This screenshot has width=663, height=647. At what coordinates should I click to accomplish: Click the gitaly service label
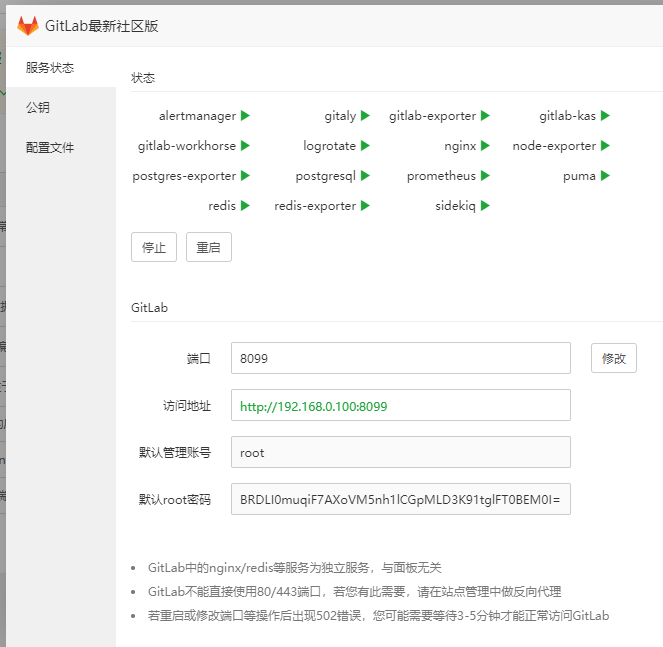pyautogui.click(x=340, y=116)
